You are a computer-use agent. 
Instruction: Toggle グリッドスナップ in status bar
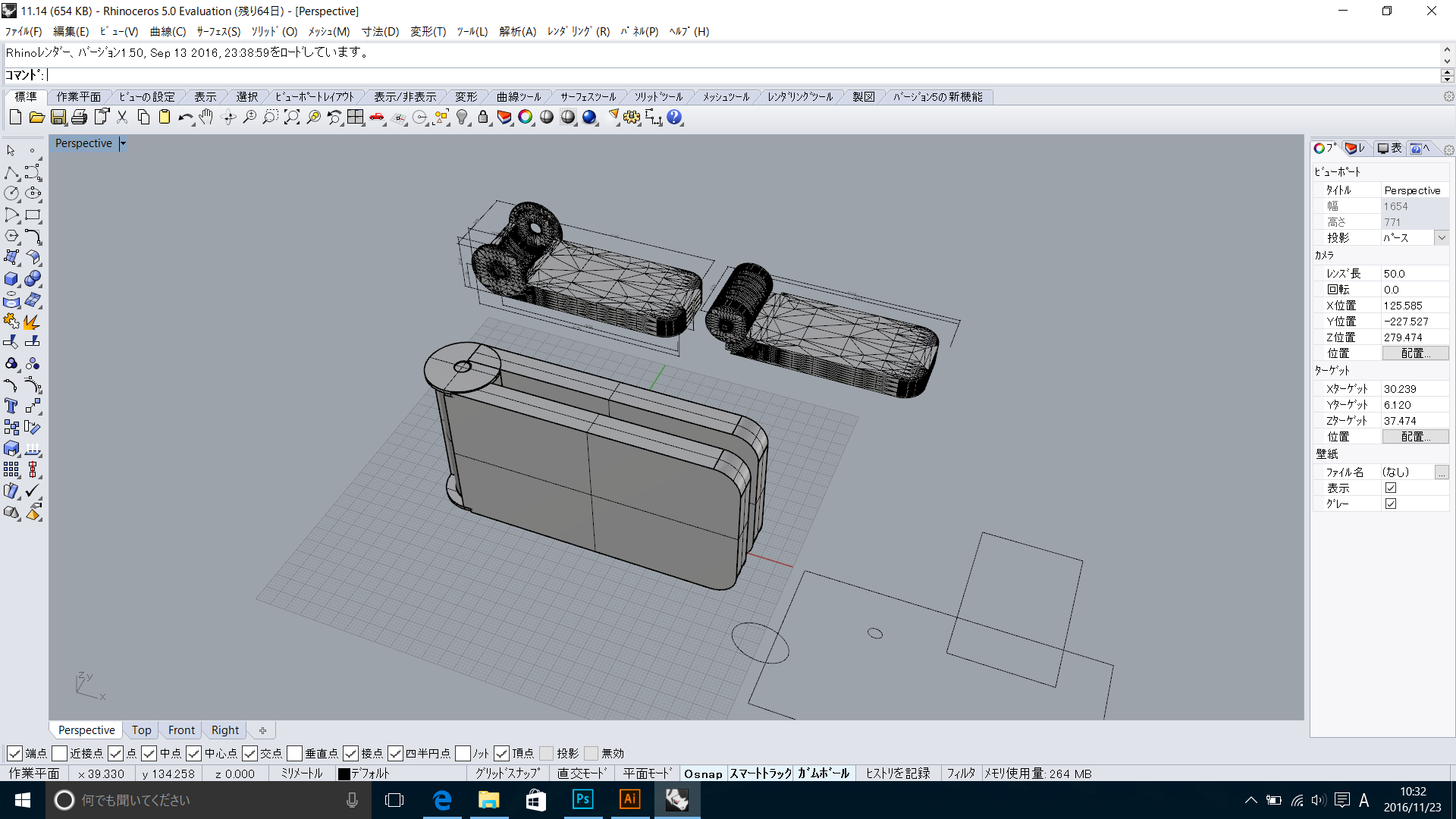pyautogui.click(x=507, y=773)
